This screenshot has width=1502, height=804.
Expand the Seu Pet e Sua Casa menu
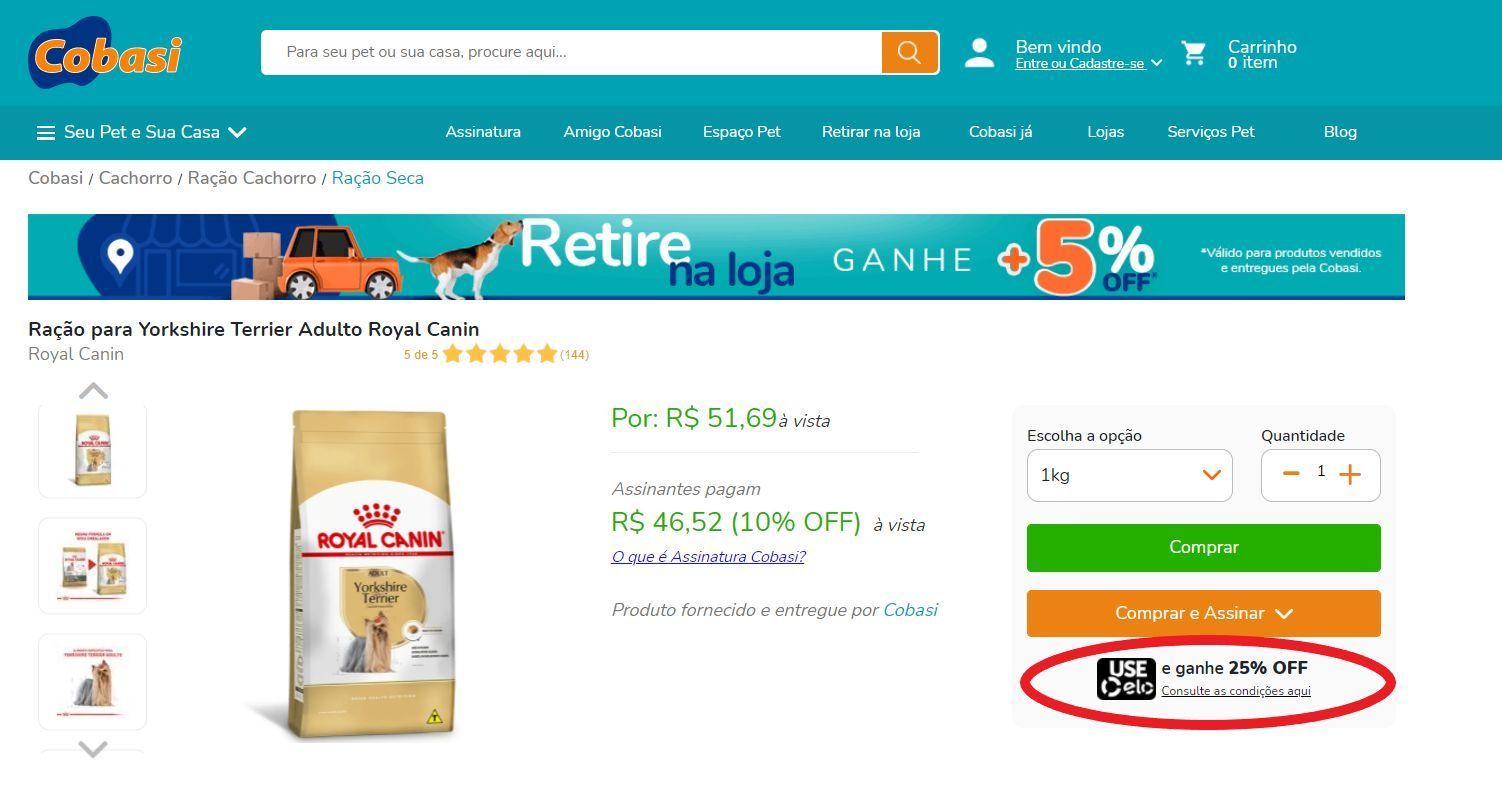tap(141, 132)
